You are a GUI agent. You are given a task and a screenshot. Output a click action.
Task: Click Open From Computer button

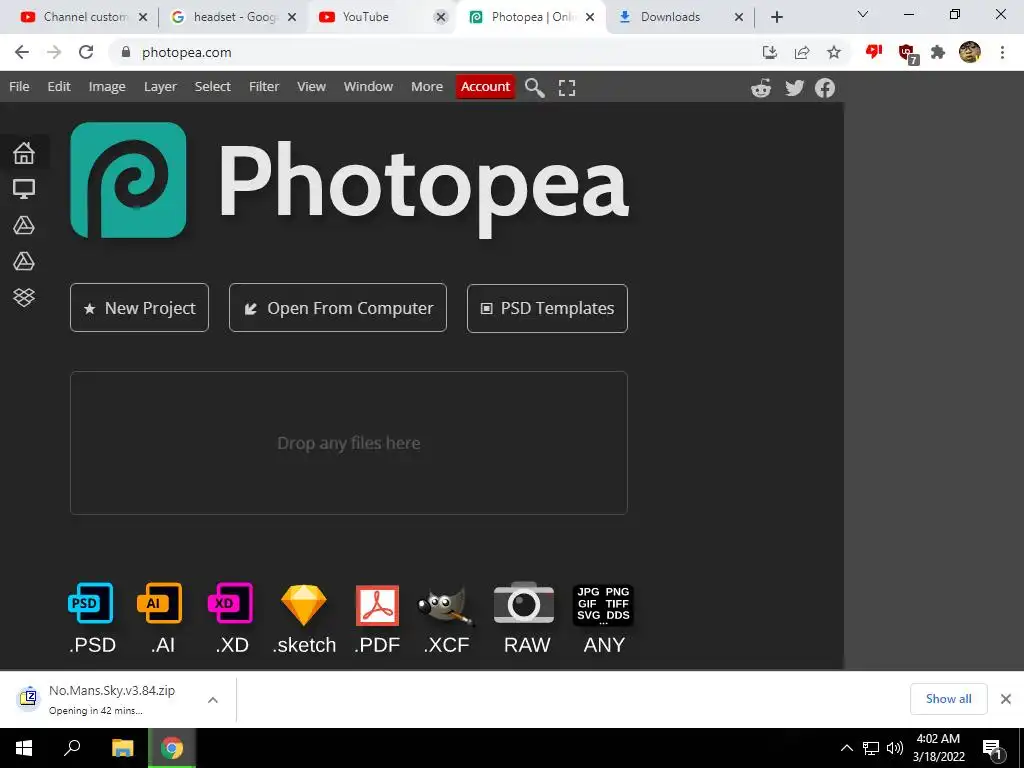pos(338,308)
